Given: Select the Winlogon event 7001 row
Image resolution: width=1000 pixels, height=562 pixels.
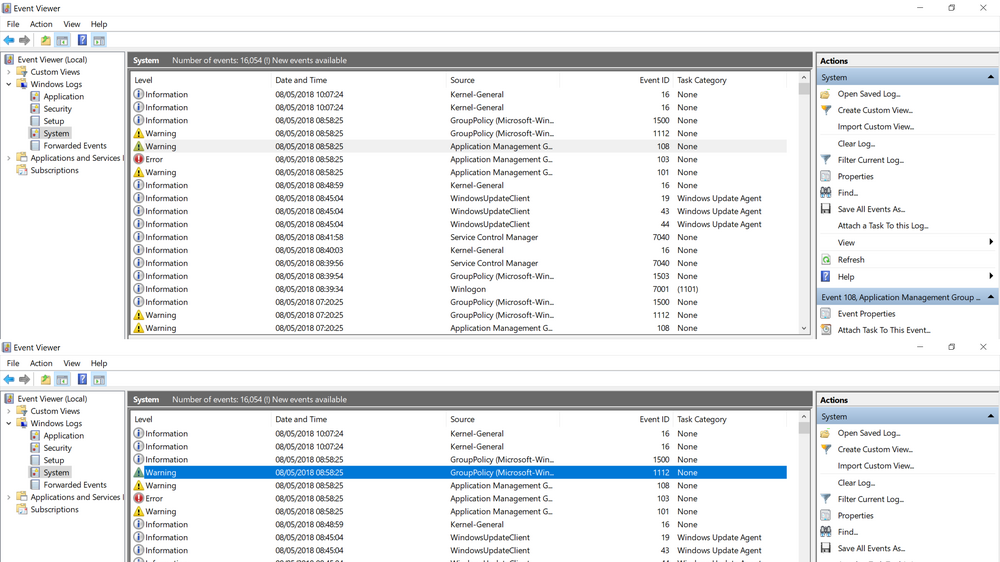Looking at the screenshot, I should [x=459, y=289].
